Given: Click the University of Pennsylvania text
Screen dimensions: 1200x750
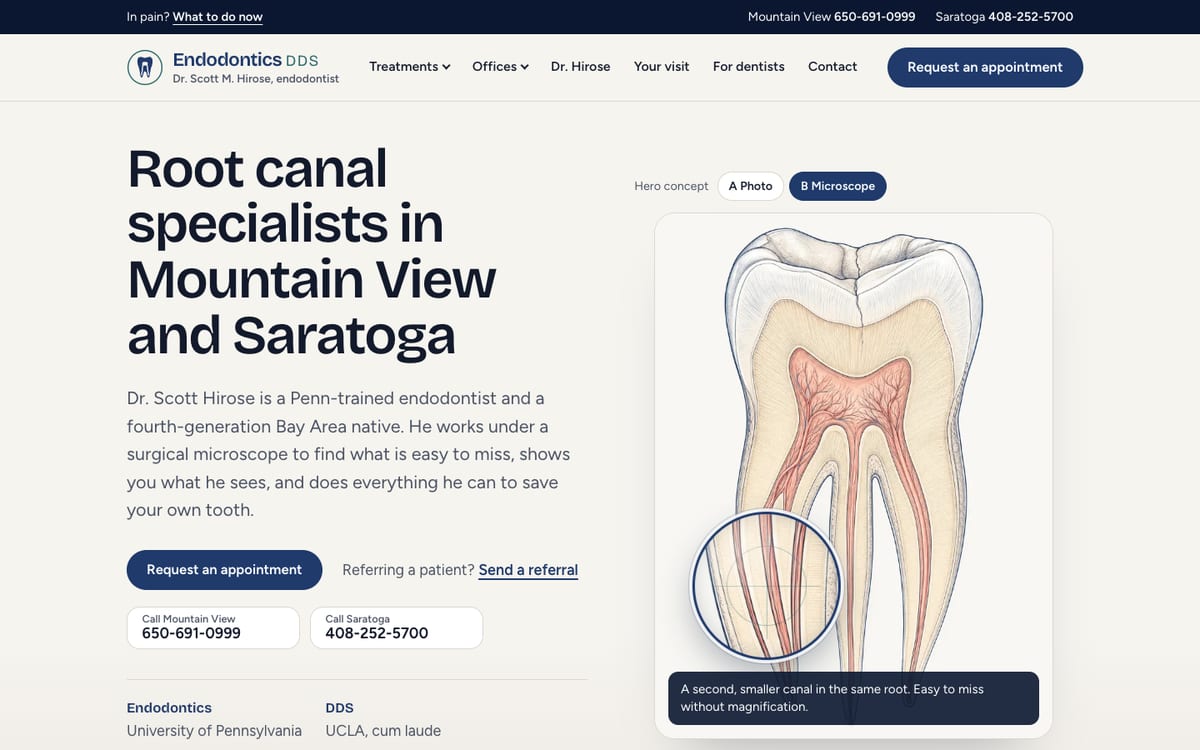Looking at the screenshot, I should [x=214, y=731].
